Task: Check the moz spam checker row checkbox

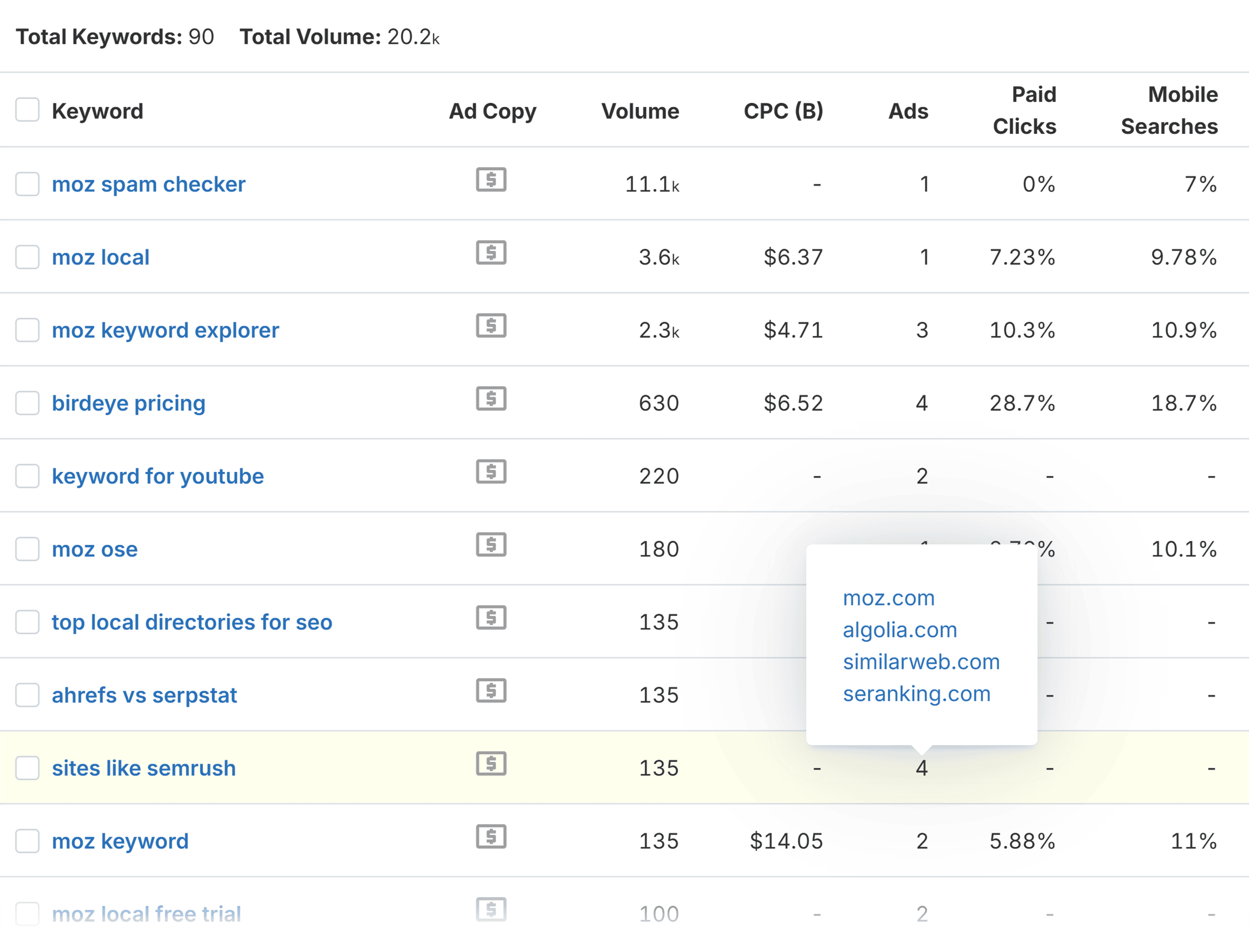Action: pyautogui.click(x=27, y=184)
